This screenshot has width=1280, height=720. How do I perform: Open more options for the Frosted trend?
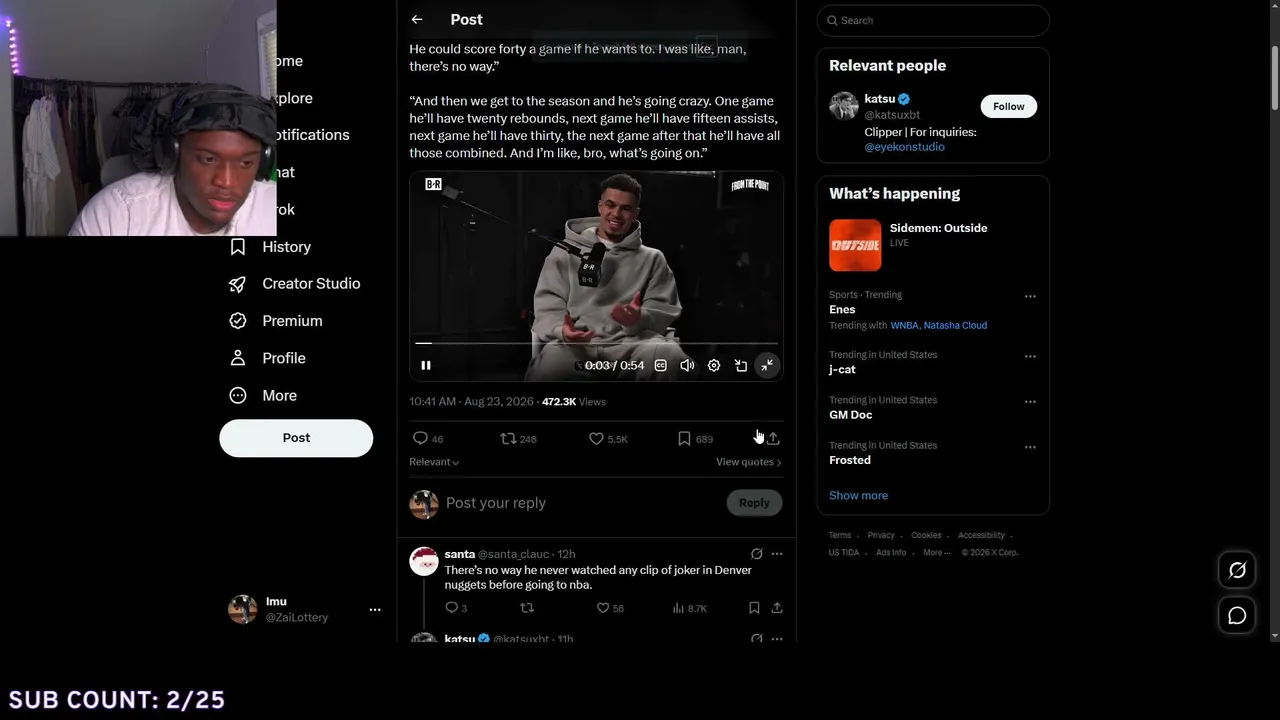tap(1030, 447)
